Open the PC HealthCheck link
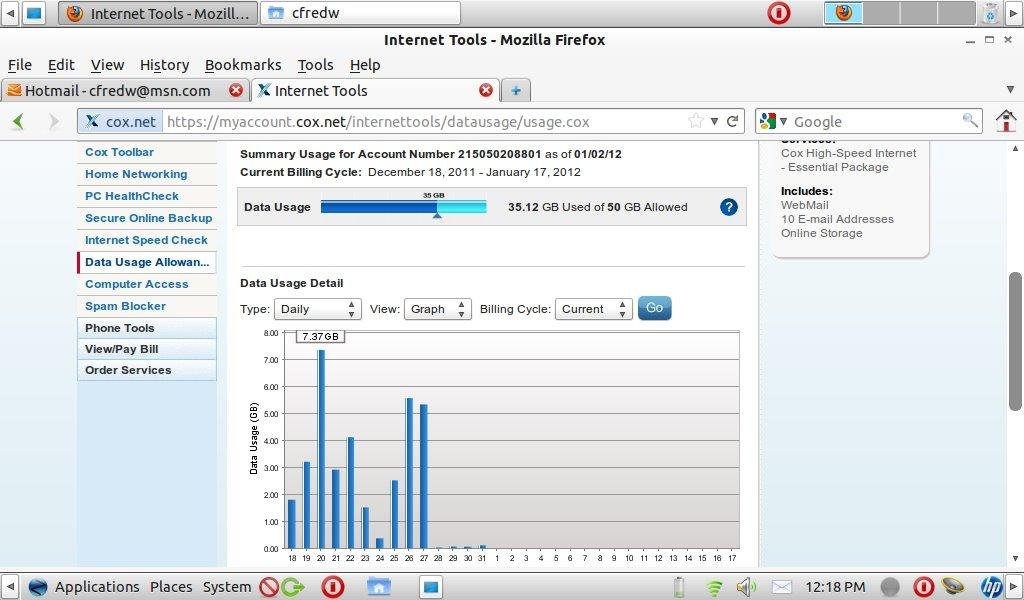The image size is (1024, 600). pyautogui.click(x=132, y=196)
